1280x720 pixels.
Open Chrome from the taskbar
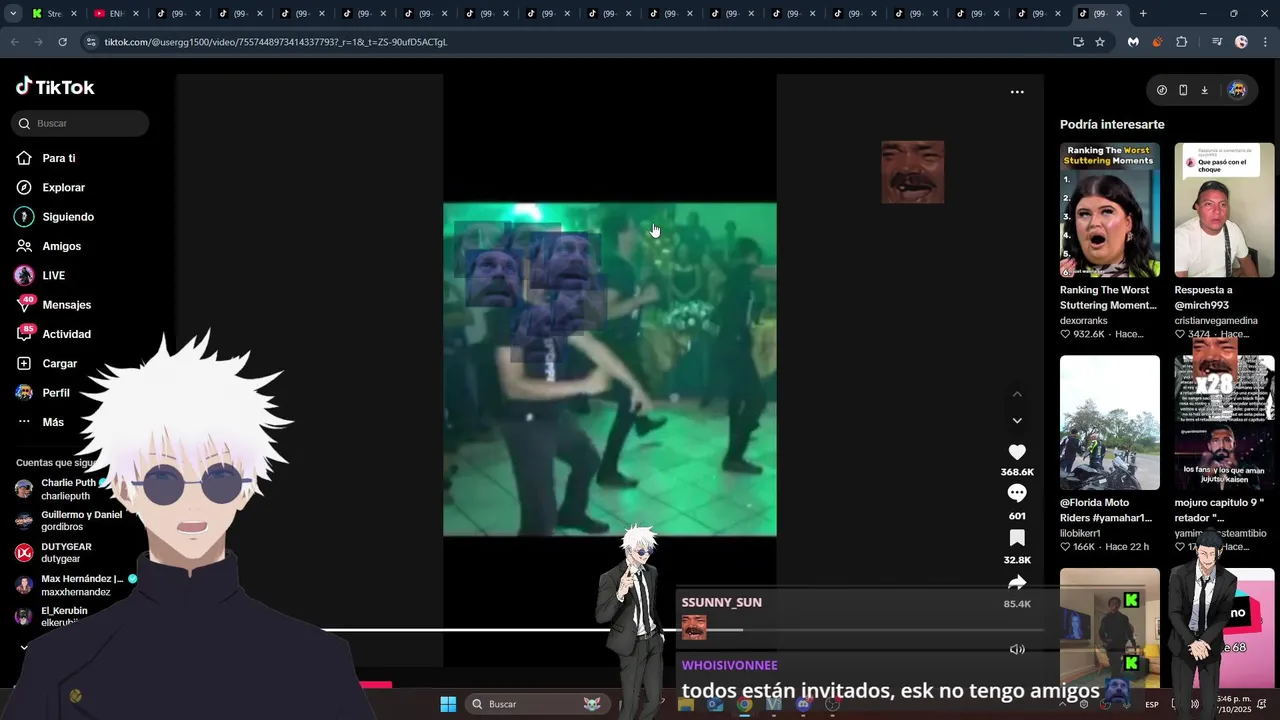point(745,704)
